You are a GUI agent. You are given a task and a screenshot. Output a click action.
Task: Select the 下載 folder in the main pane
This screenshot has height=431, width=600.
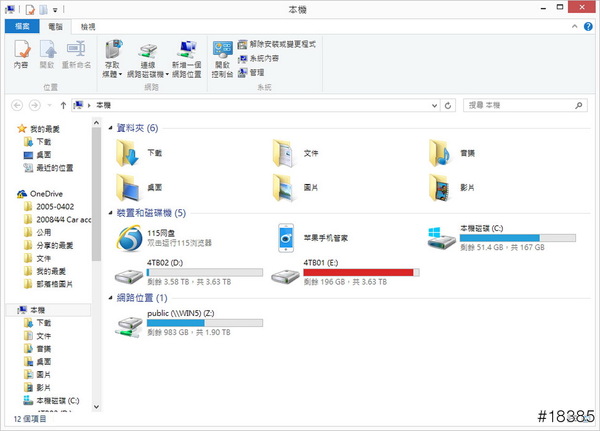pos(139,153)
